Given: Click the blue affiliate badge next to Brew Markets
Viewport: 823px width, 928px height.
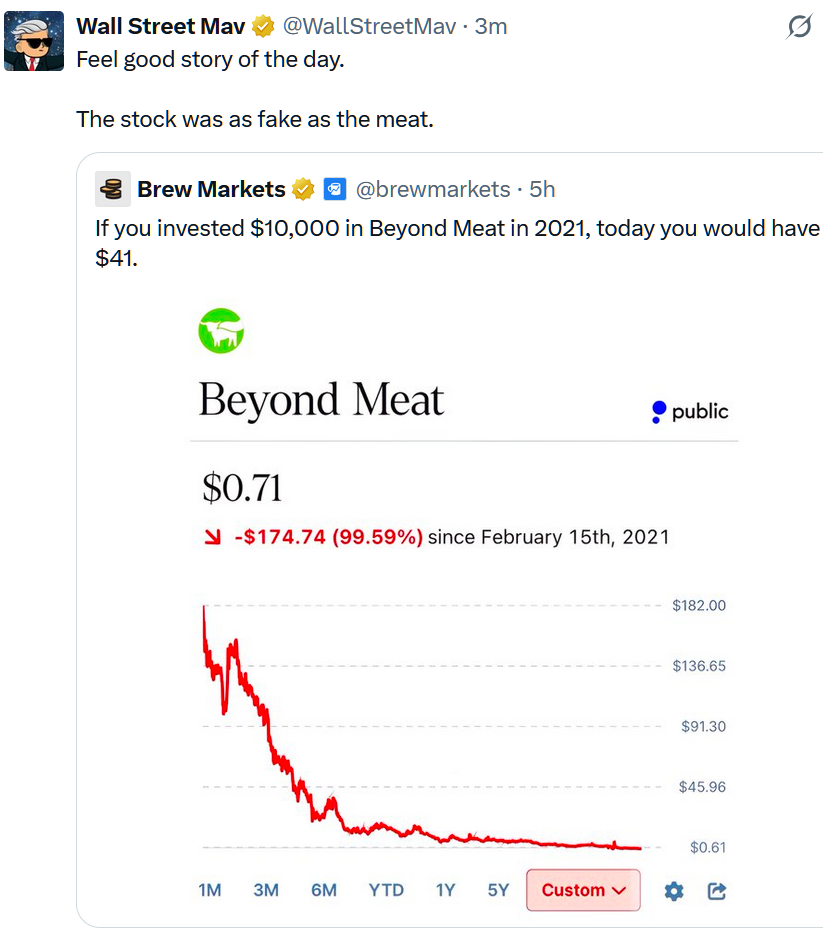Looking at the screenshot, I should pyautogui.click(x=335, y=189).
